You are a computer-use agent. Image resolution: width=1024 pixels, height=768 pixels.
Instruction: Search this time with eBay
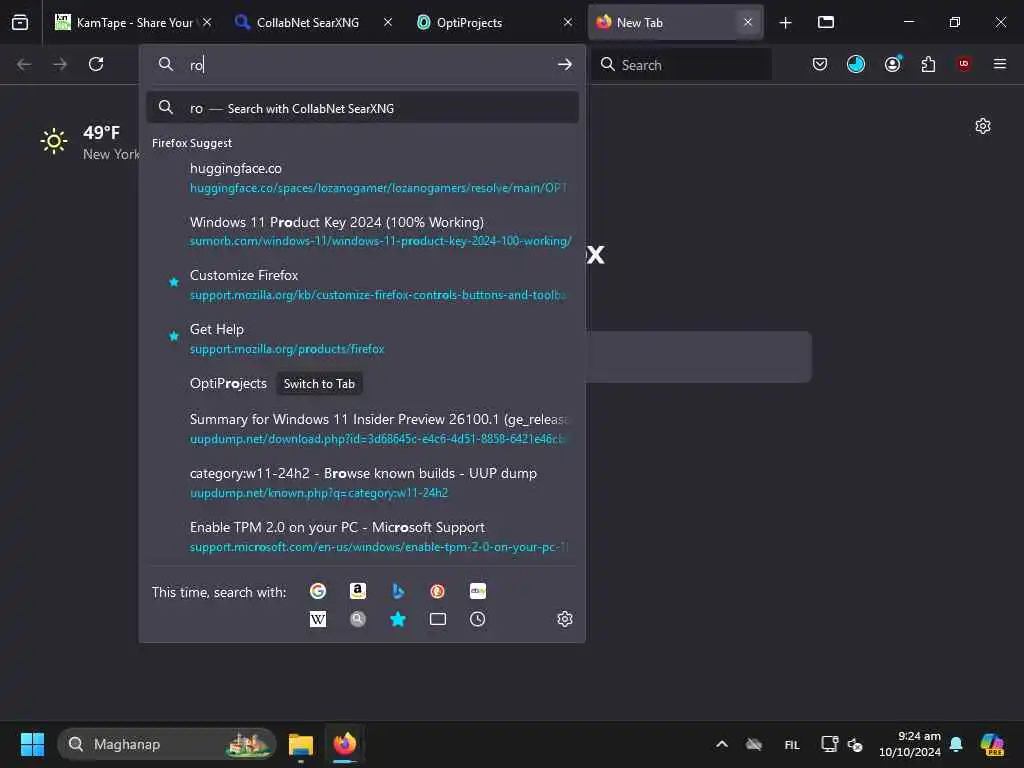477,591
